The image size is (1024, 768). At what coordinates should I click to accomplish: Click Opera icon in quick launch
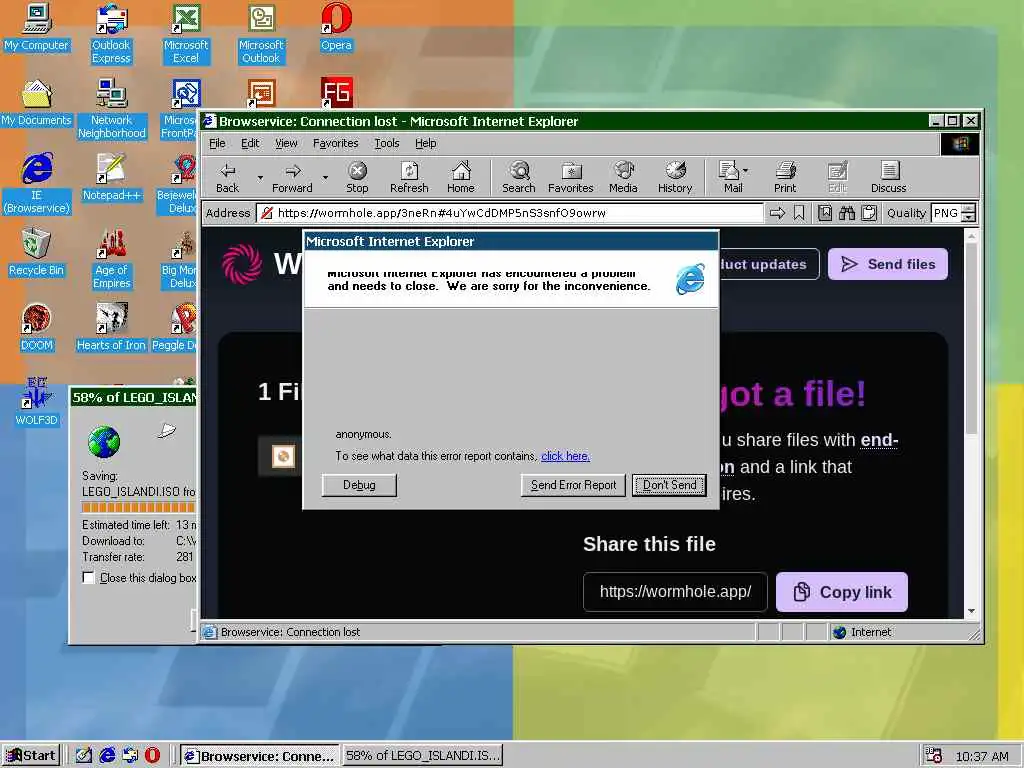(152, 755)
